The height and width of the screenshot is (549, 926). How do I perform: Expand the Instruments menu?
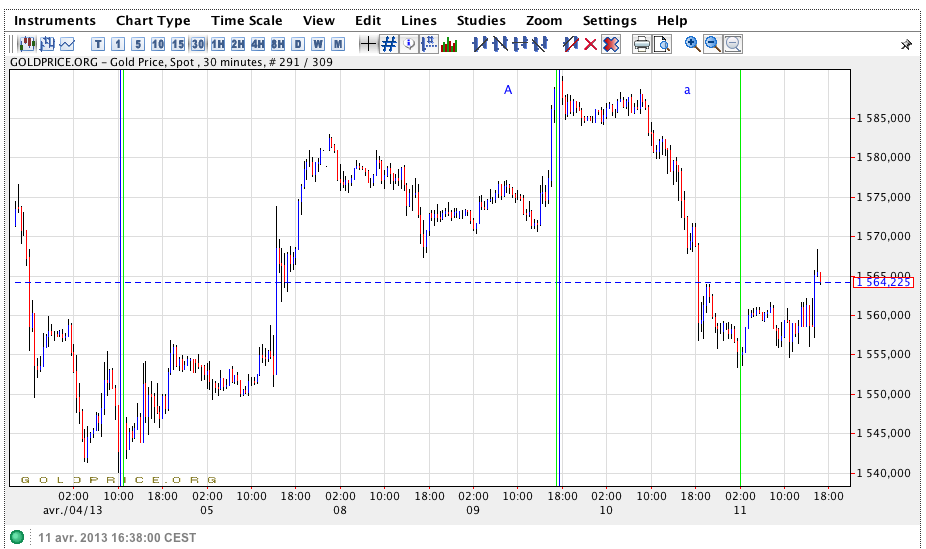[x=55, y=20]
